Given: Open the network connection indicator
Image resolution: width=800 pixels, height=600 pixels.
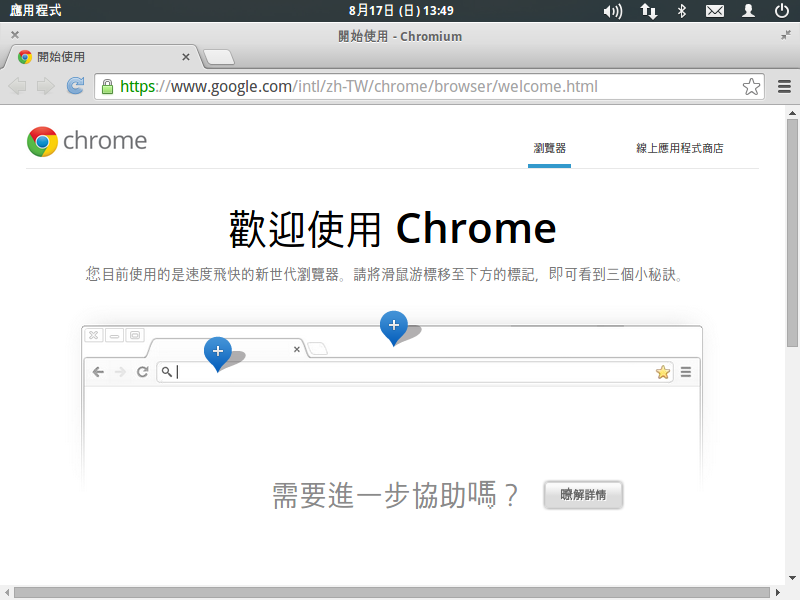Looking at the screenshot, I should click(x=648, y=11).
